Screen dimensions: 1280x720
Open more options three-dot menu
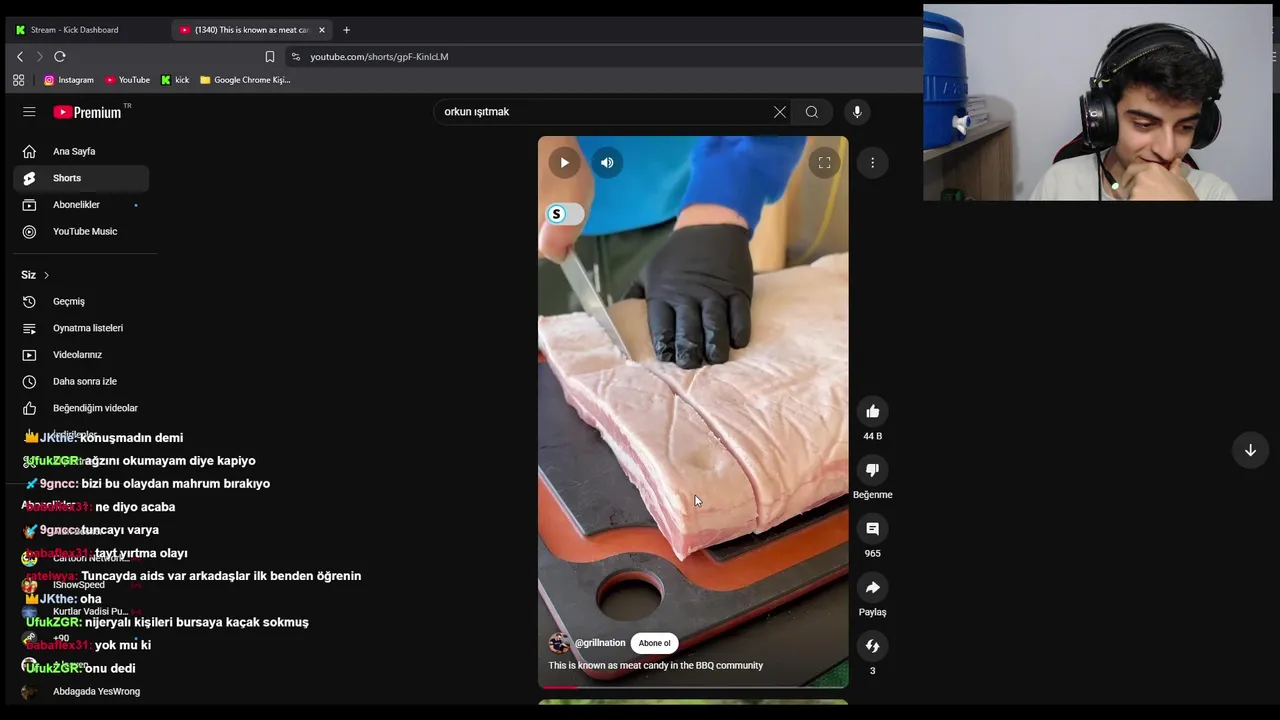[872, 163]
